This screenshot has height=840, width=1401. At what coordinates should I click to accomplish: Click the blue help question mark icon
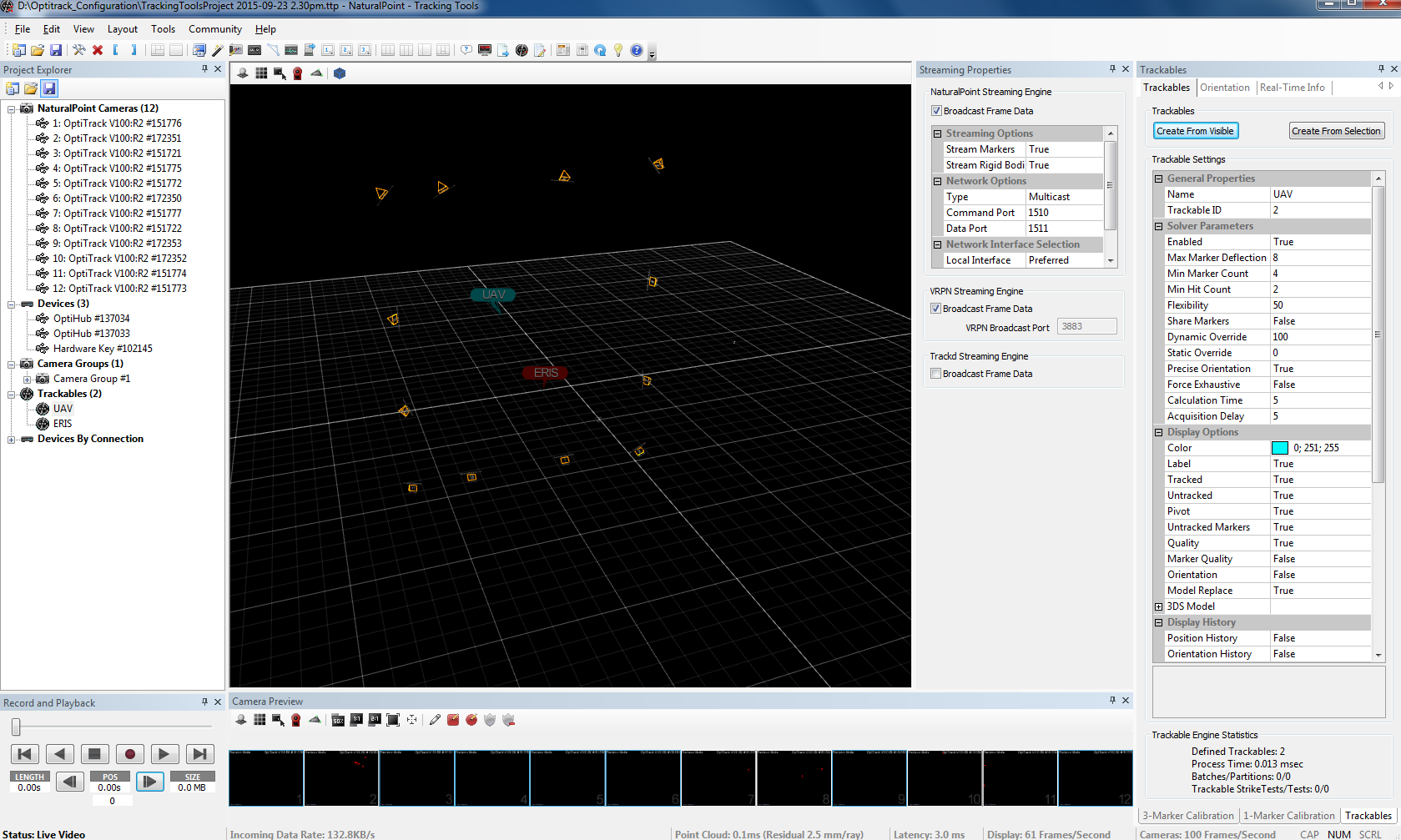[x=637, y=51]
